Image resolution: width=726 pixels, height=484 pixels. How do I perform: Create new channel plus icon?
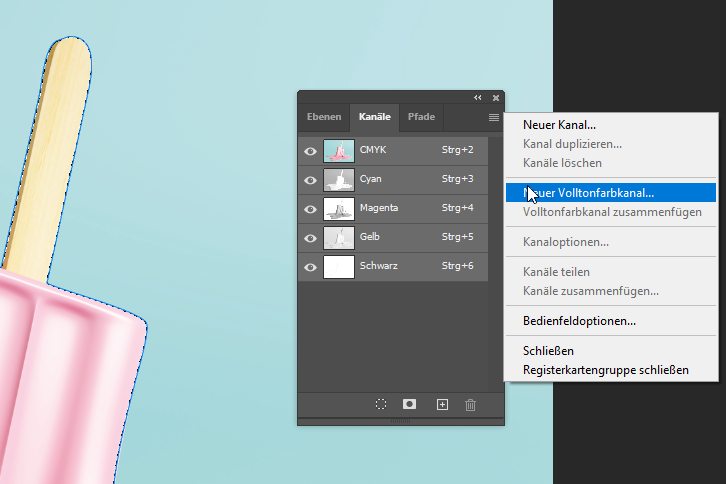442,404
